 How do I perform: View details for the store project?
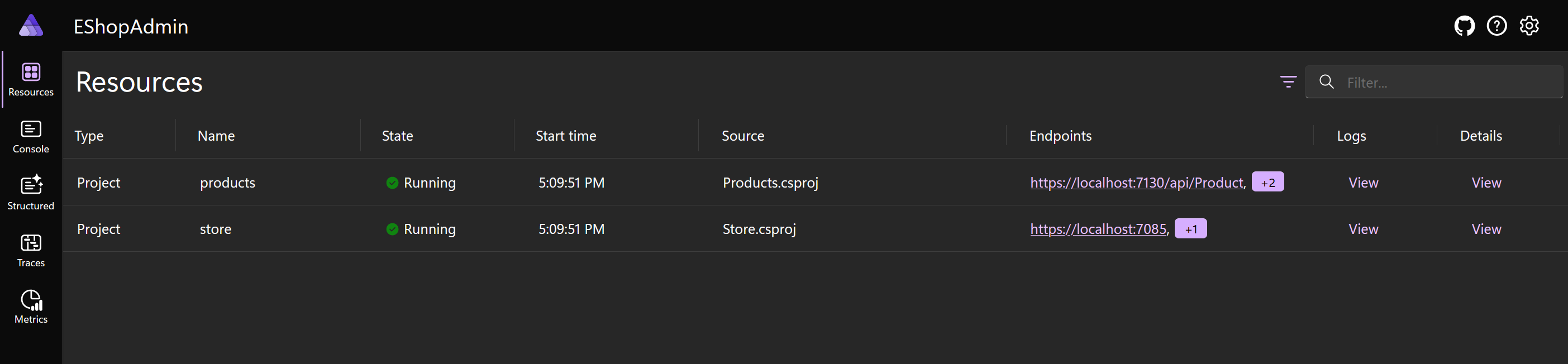[x=1486, y=229]
